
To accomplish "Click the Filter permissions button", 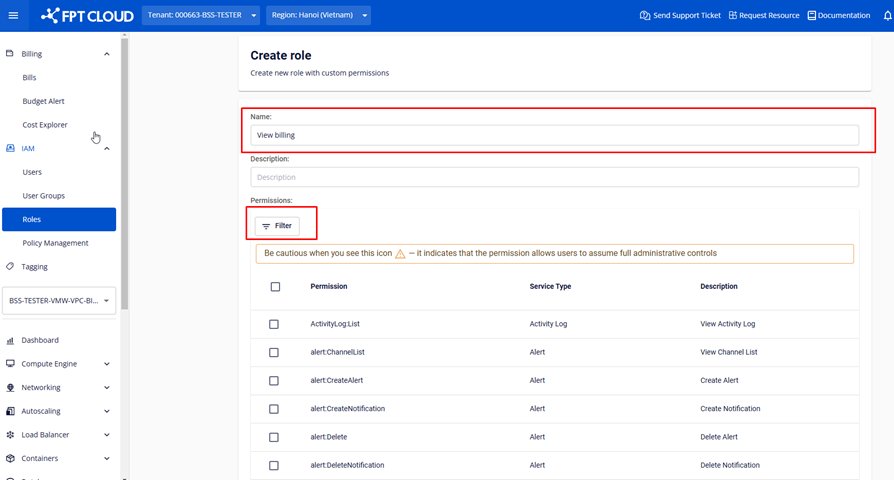I will coord(277,226).
